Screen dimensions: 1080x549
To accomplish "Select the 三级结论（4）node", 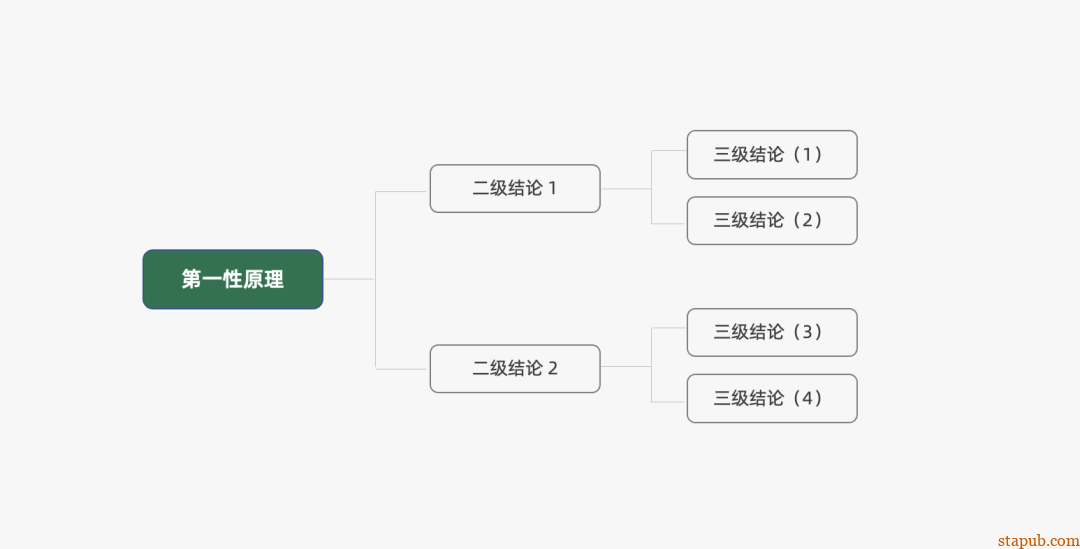I will click(x=771, y=398).
